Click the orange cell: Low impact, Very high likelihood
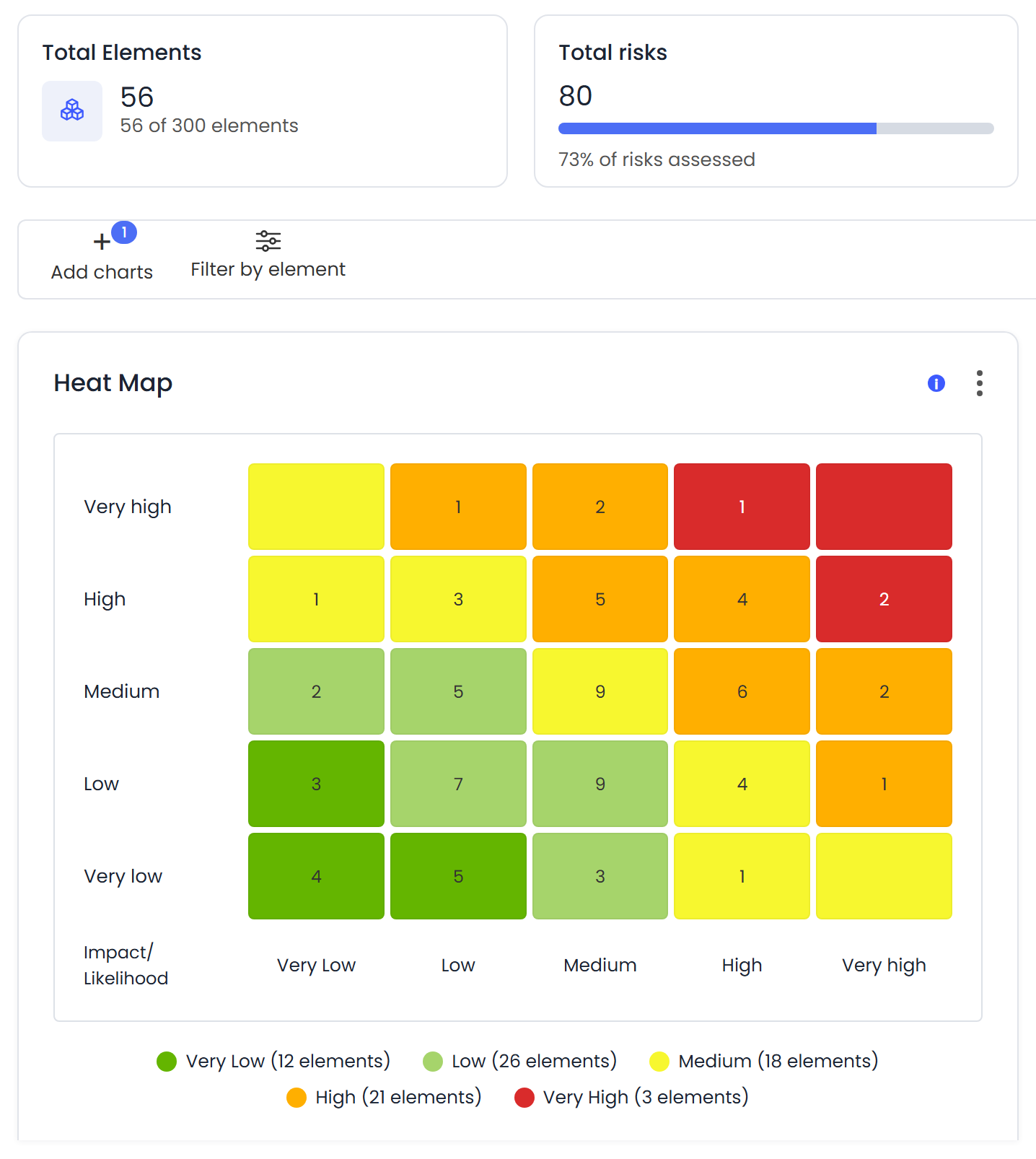Screen dimensions: 1036x1159 [884, 784]
